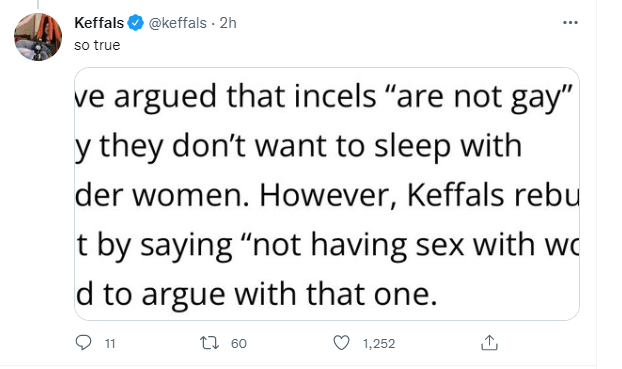Open the three-dot more options menu

tap(570, 23)
